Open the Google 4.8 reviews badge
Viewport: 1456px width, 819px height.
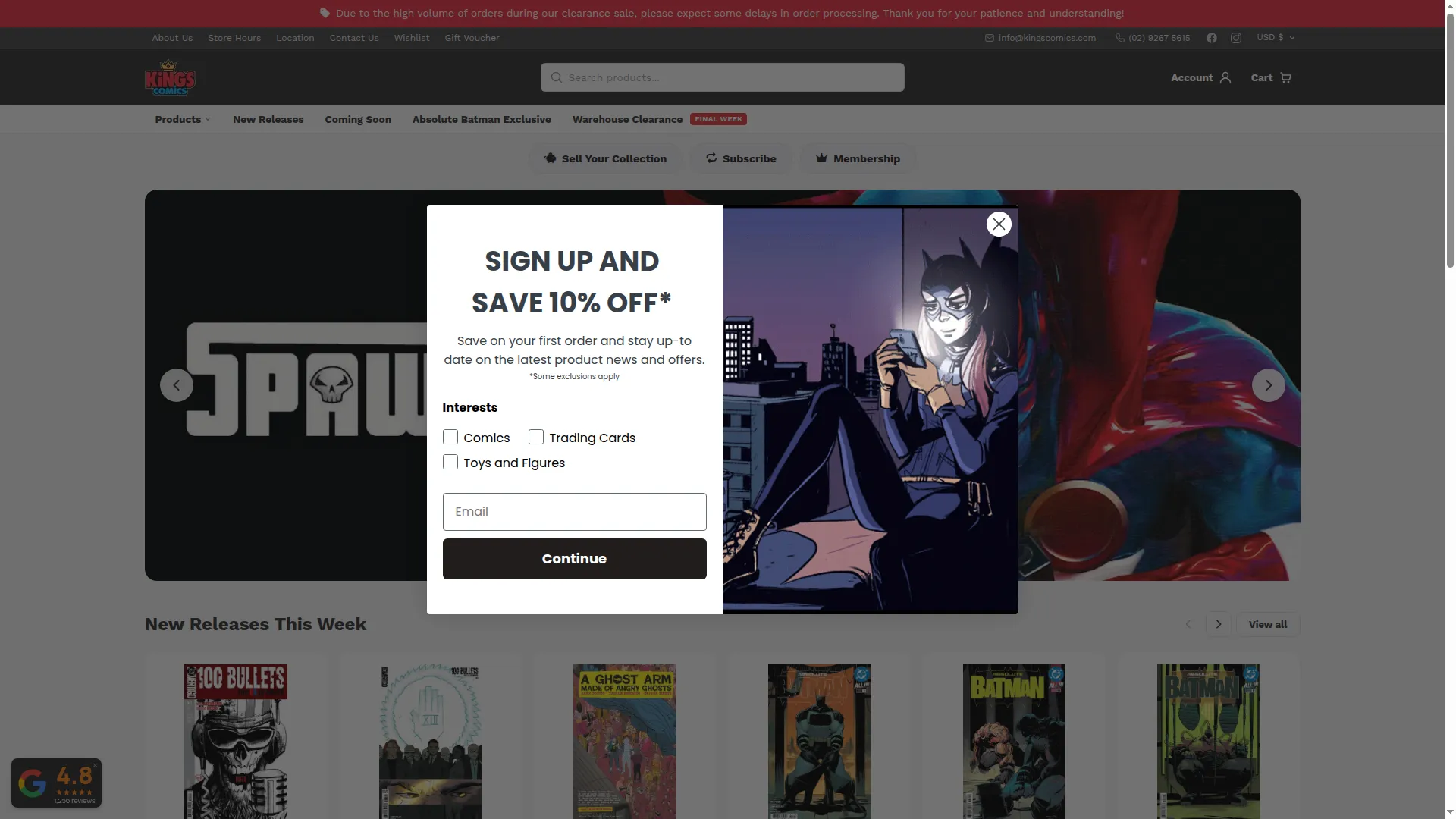pyautogui.click(x=56, y=783)
